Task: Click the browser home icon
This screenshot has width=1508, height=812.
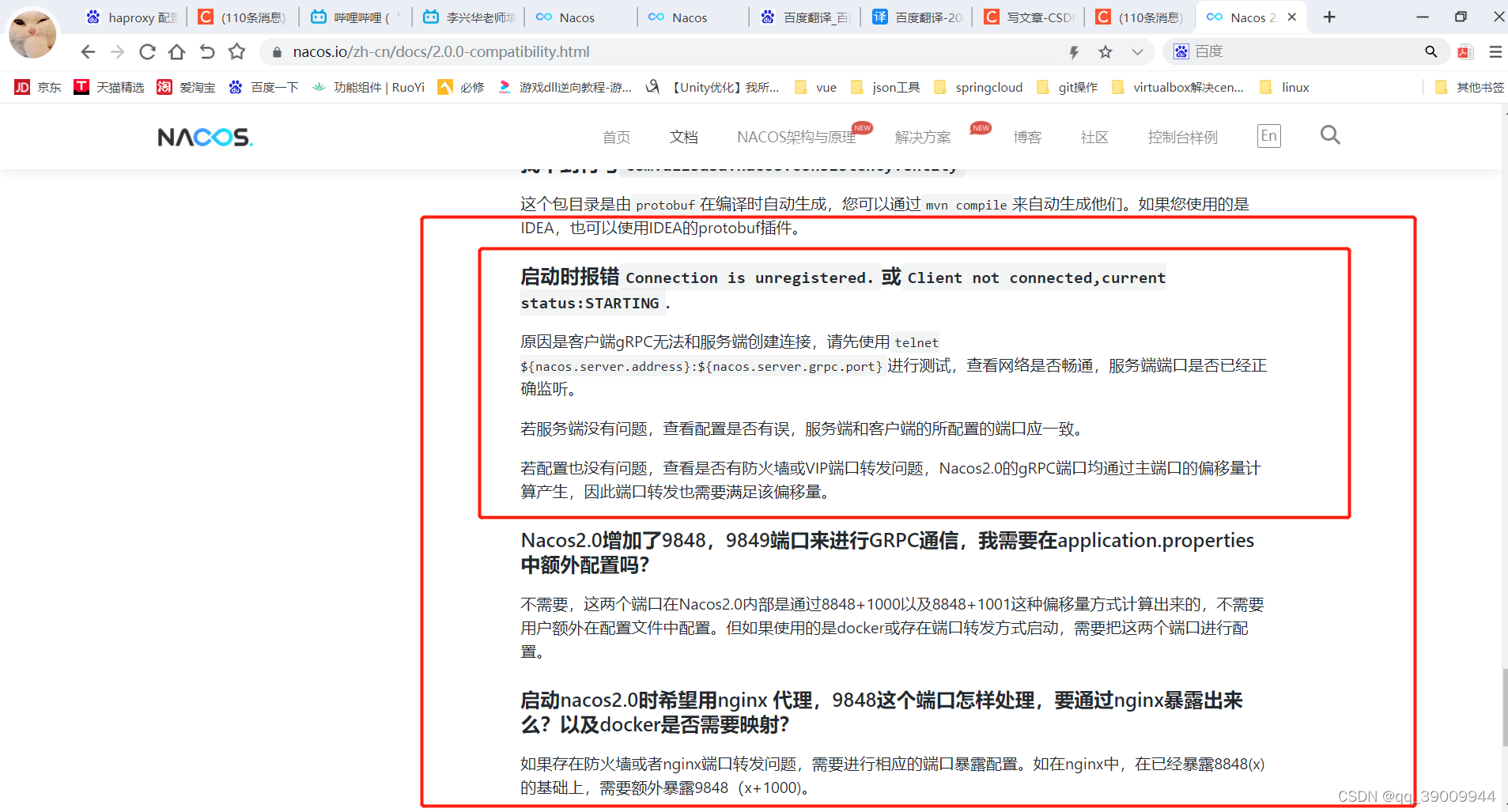Action: 176,51
